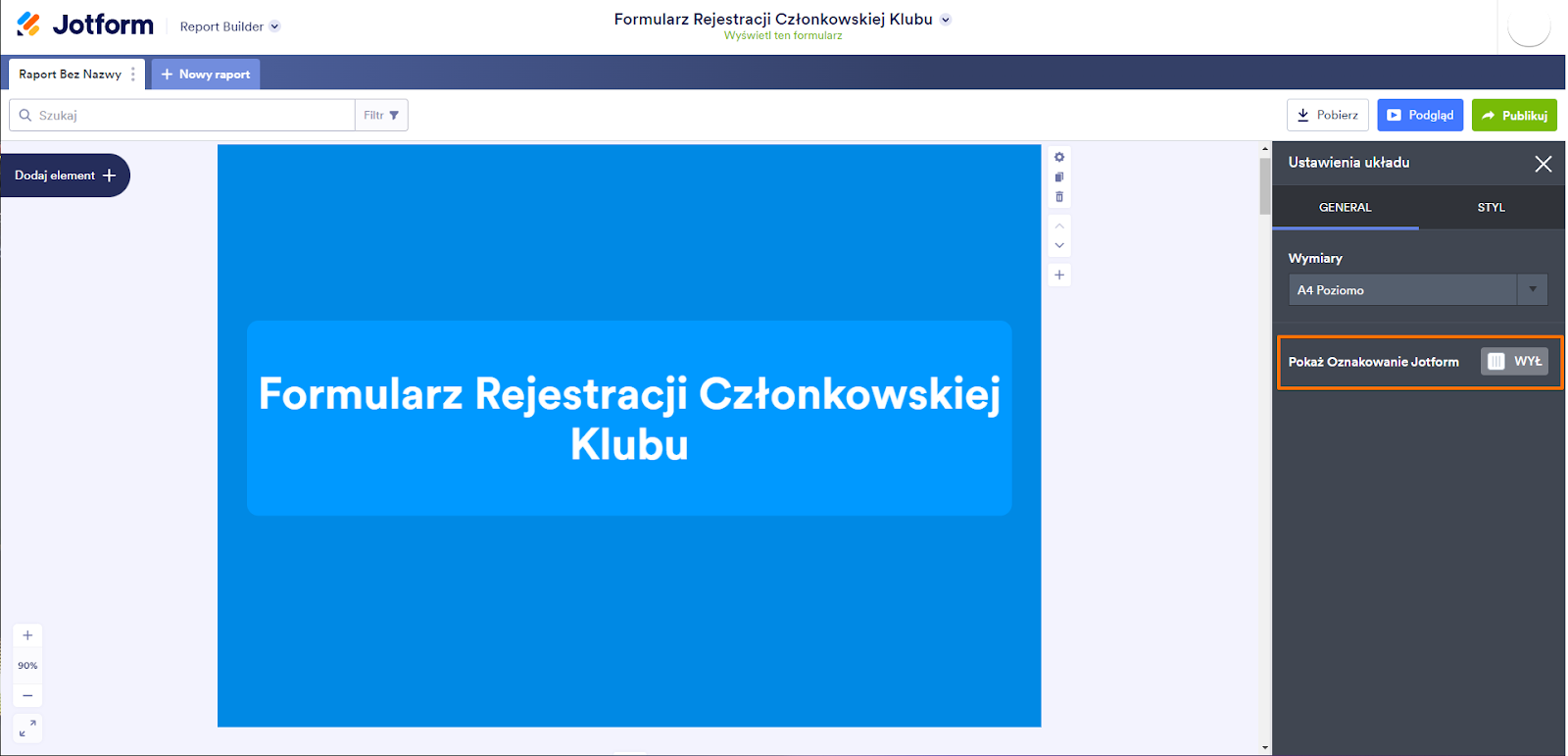Click the 'Ustawienia układu' panel heading
Viewport: 1568px width, 756px height.
click(1348, 163)
